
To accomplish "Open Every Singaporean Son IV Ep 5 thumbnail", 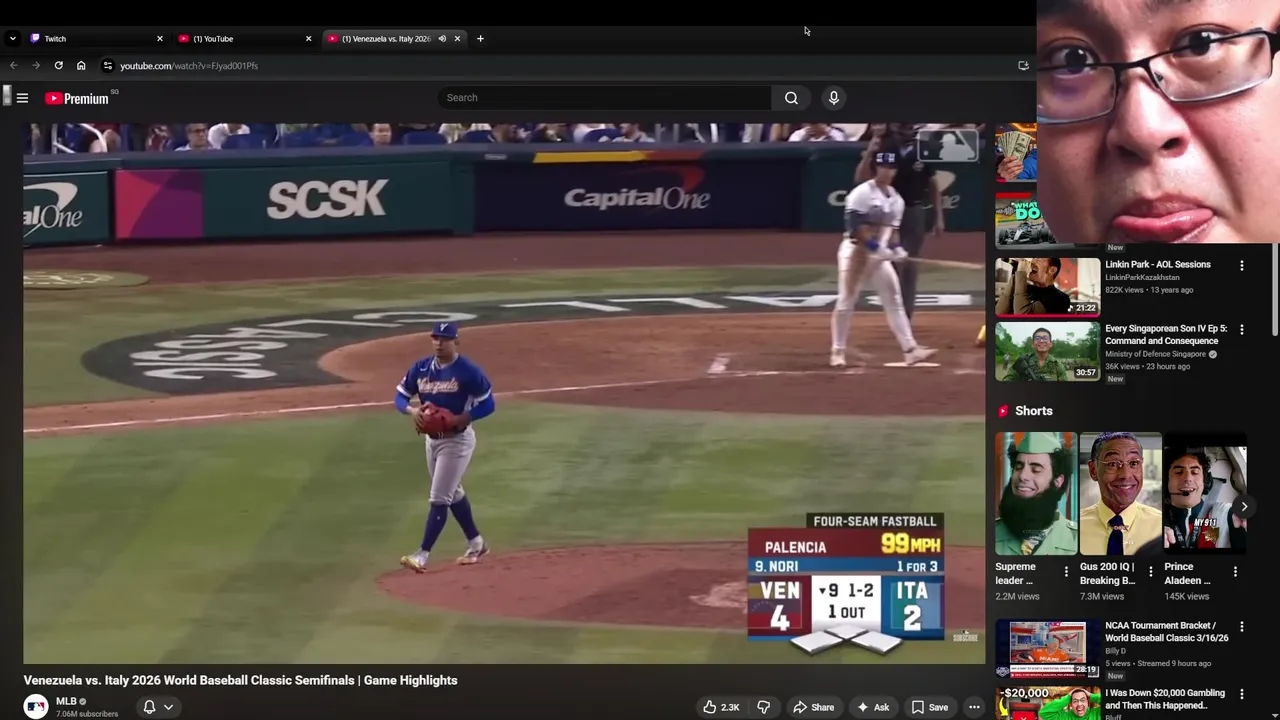I will click(1047, 352).
